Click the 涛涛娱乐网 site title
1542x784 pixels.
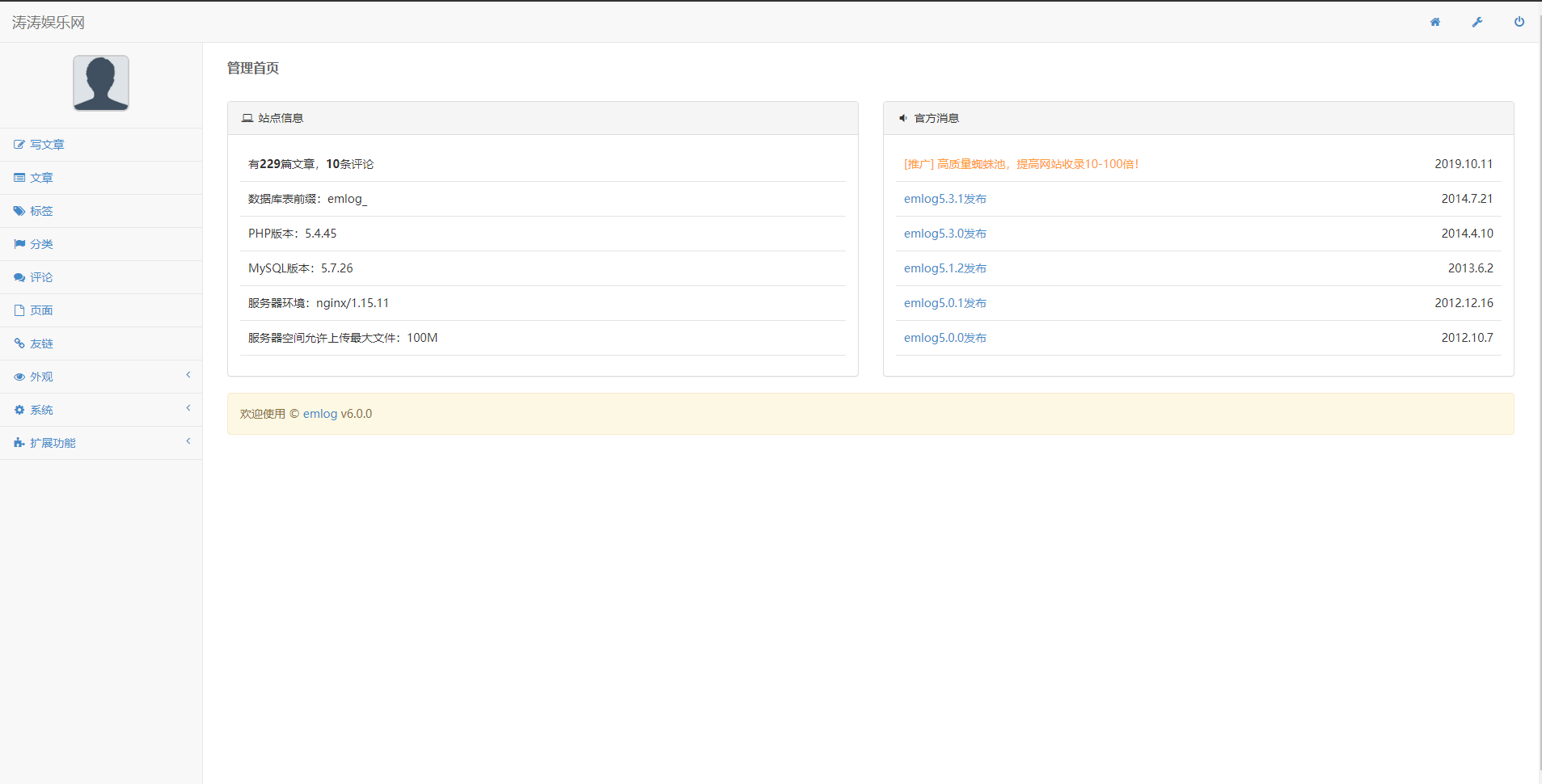(49, 23)
